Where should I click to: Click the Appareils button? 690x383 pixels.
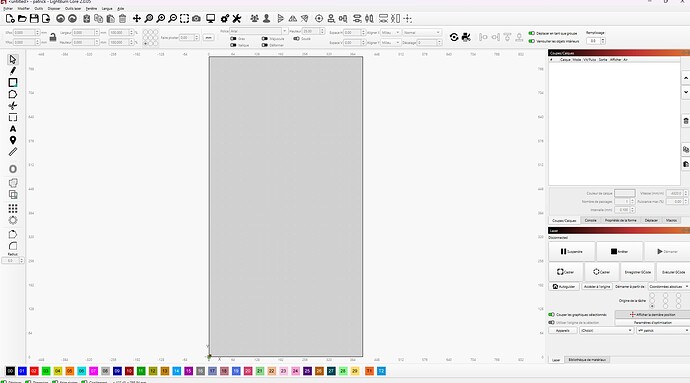pyautogui.click(x=563, y=330)
